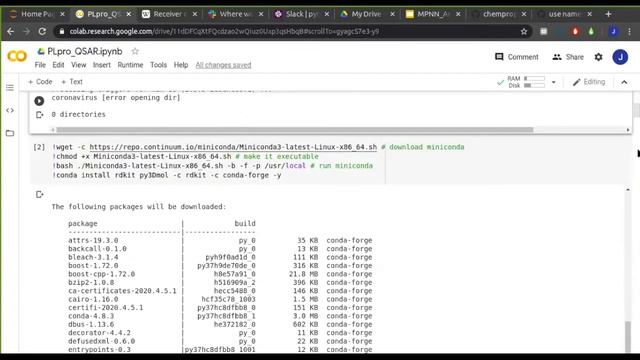Click the 0 directories output text
The height and width of the screenshot is (360, 640).
(x=78, y=114)
